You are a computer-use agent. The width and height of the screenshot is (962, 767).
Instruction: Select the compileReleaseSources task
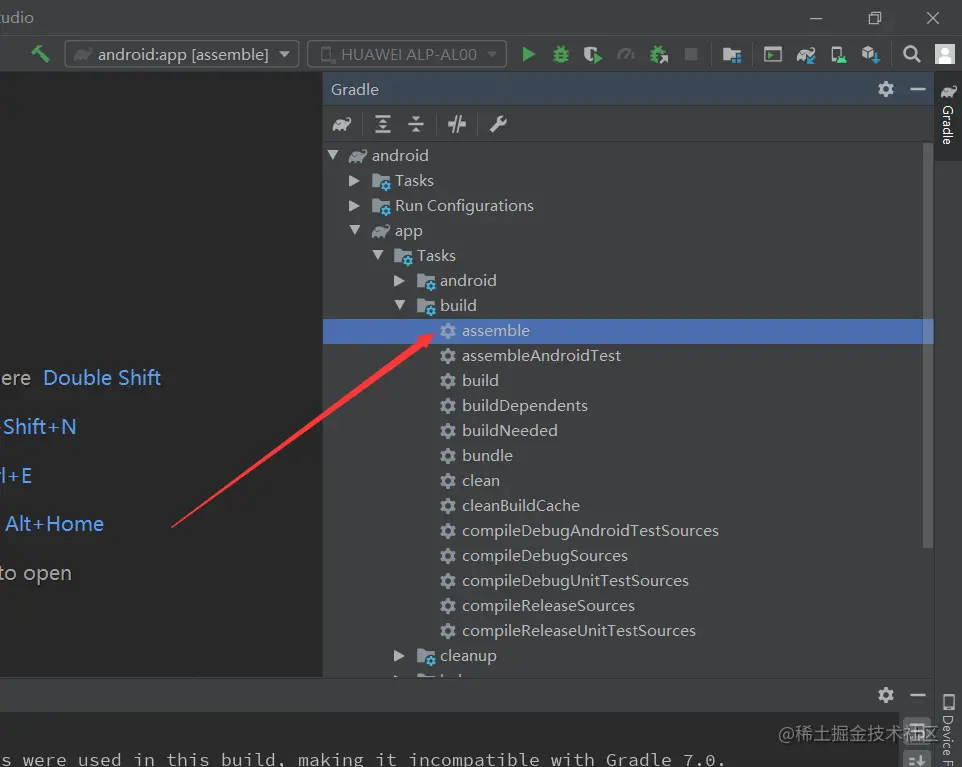click(548, 606)
